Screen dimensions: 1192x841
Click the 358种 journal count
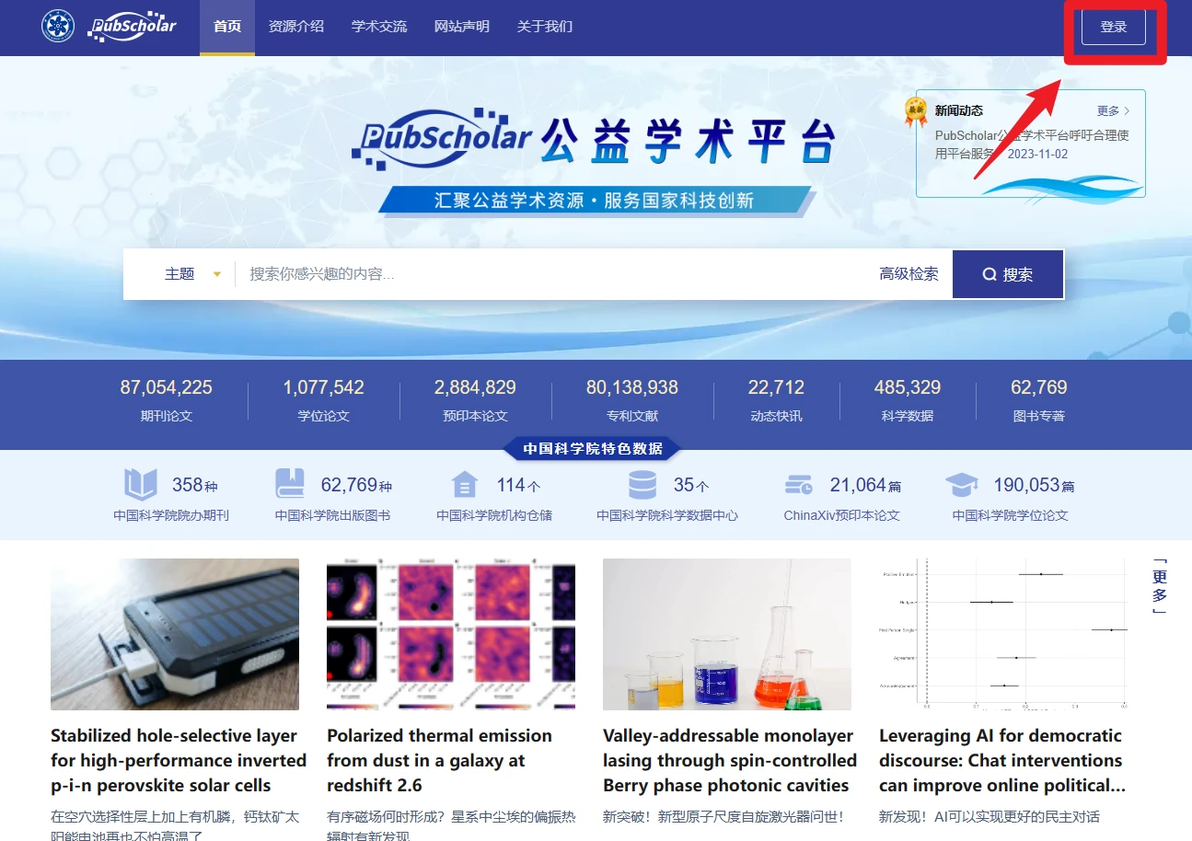click(x=195, y=485)
